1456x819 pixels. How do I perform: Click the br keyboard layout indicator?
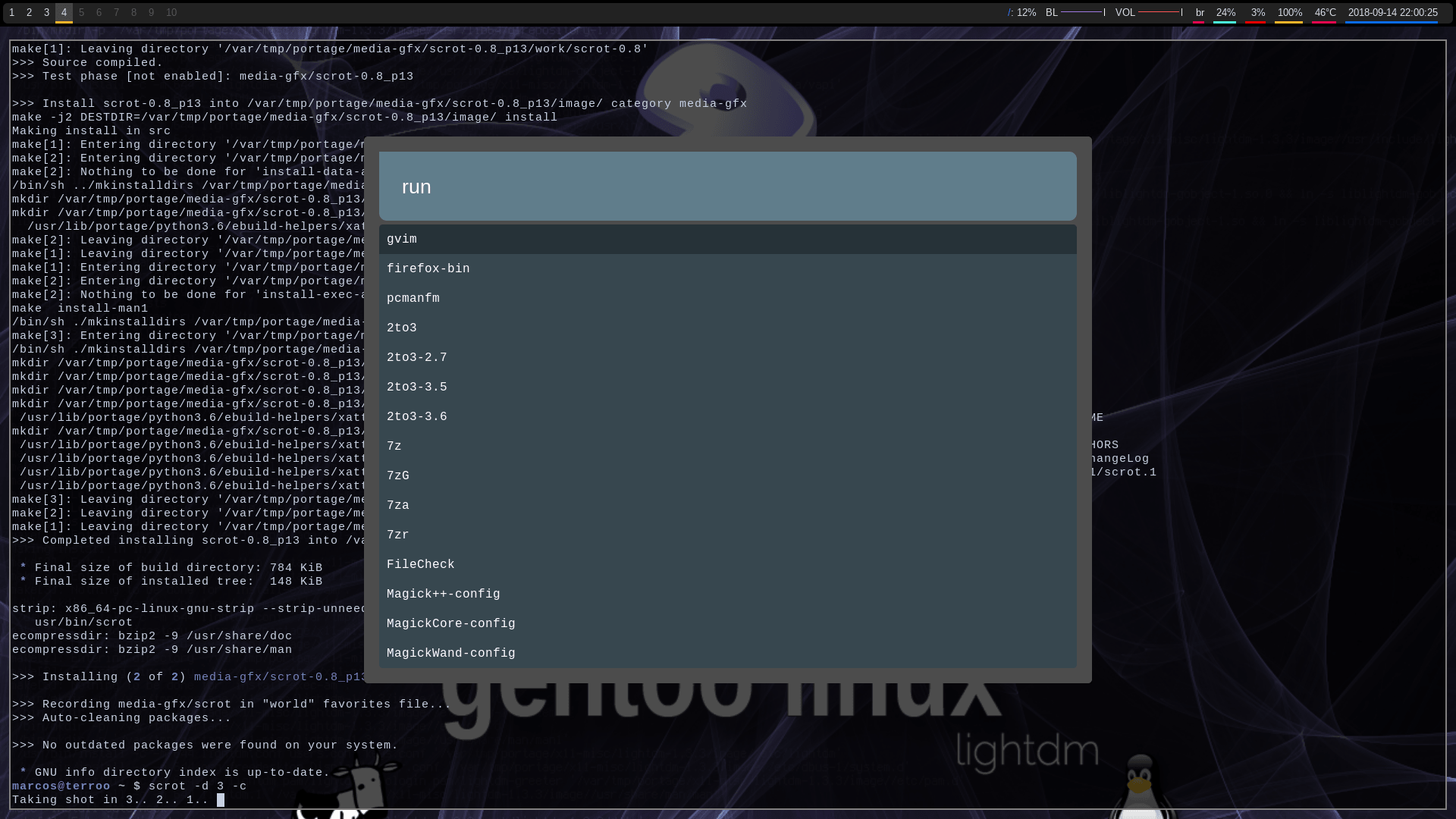[x=1200, y=12]
